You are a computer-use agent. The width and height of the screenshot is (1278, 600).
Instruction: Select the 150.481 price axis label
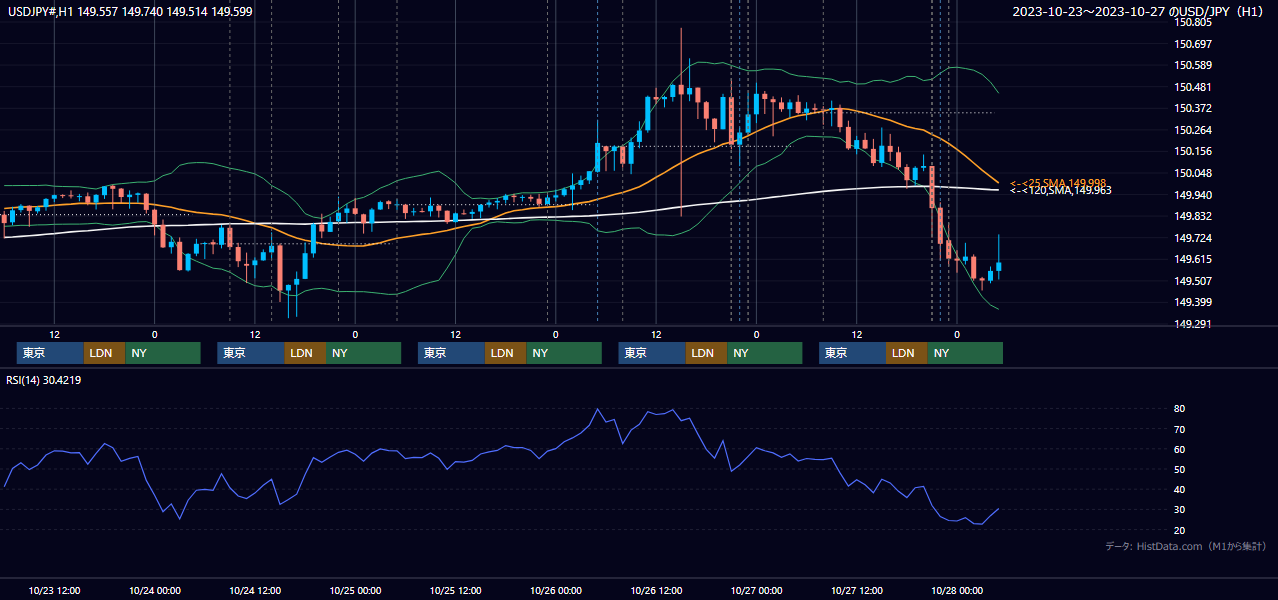[1192, 87]
